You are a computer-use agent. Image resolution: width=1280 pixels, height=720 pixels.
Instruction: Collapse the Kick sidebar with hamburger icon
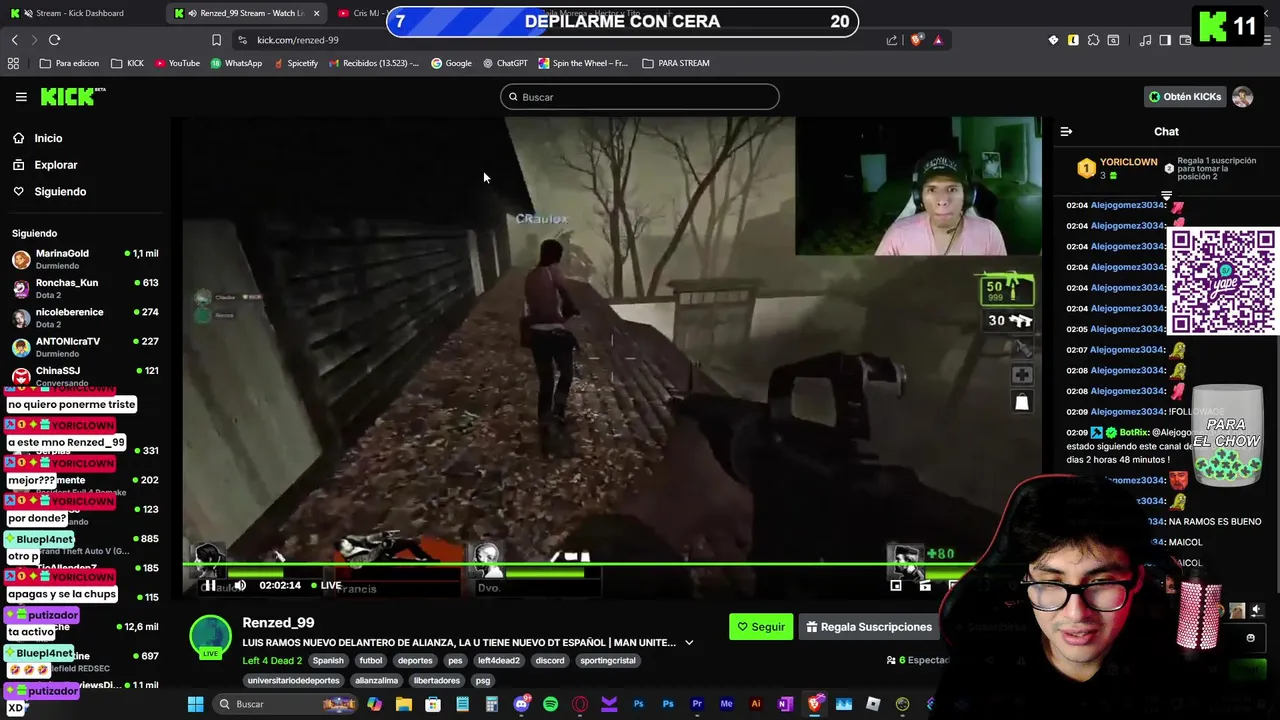pyautogui.click(x=21, y=97)
